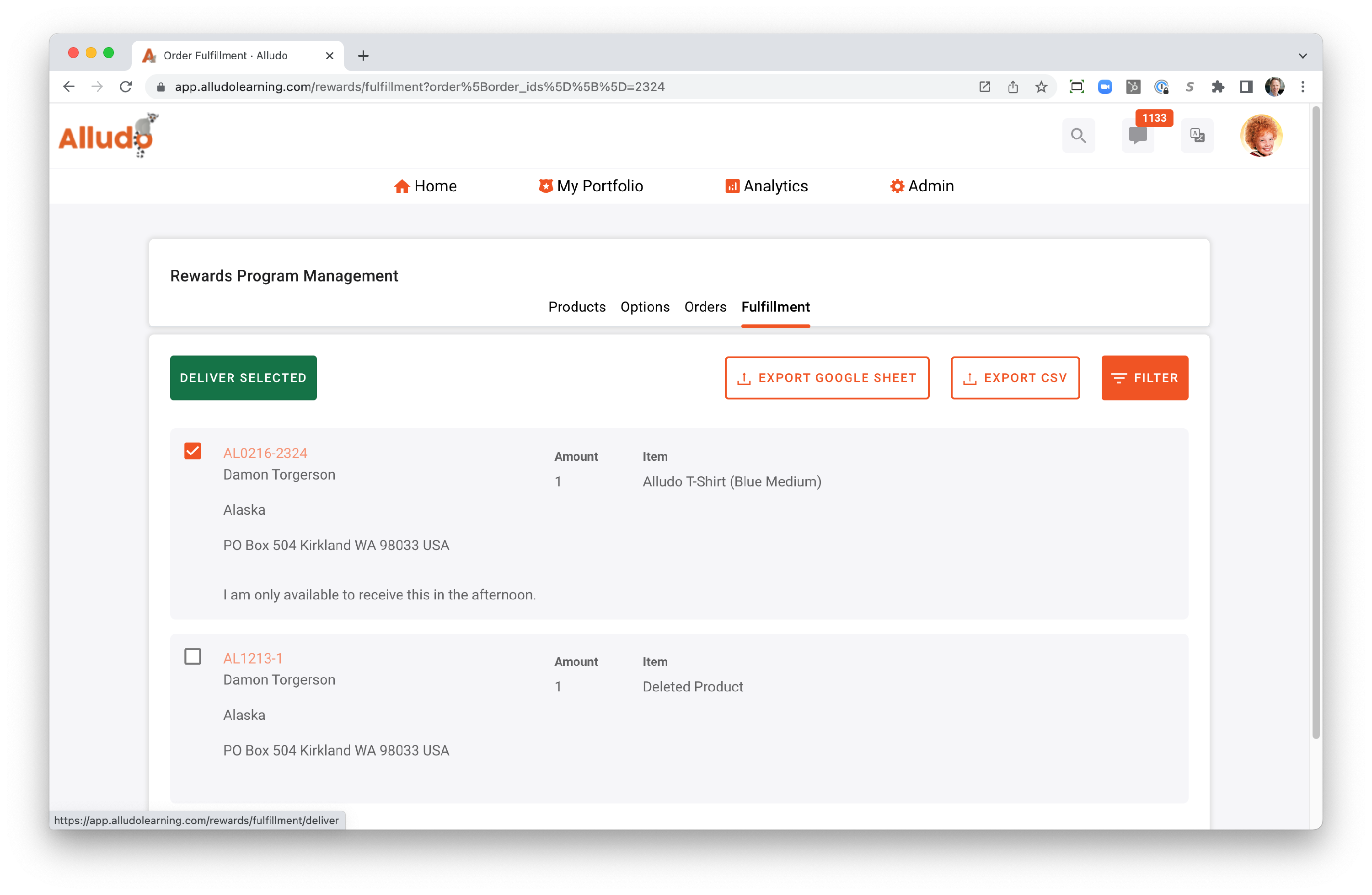
Task: Open the Analytics menu
Action: [766, 186]
